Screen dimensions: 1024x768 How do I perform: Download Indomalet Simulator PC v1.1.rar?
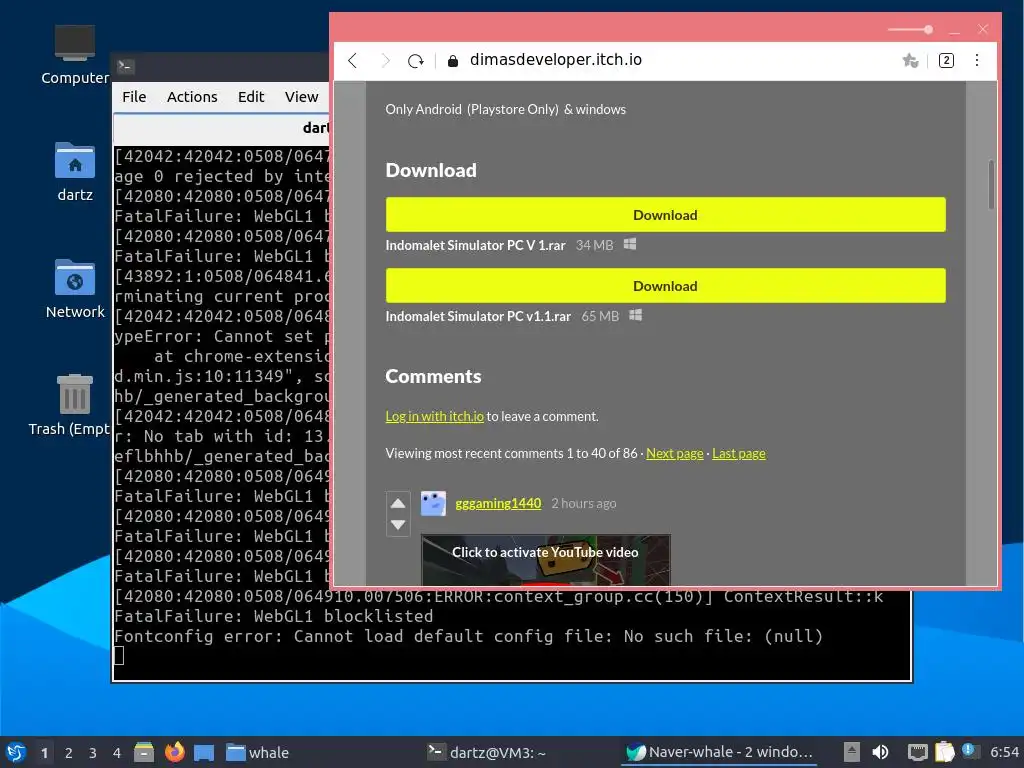(x=665, y=286)
